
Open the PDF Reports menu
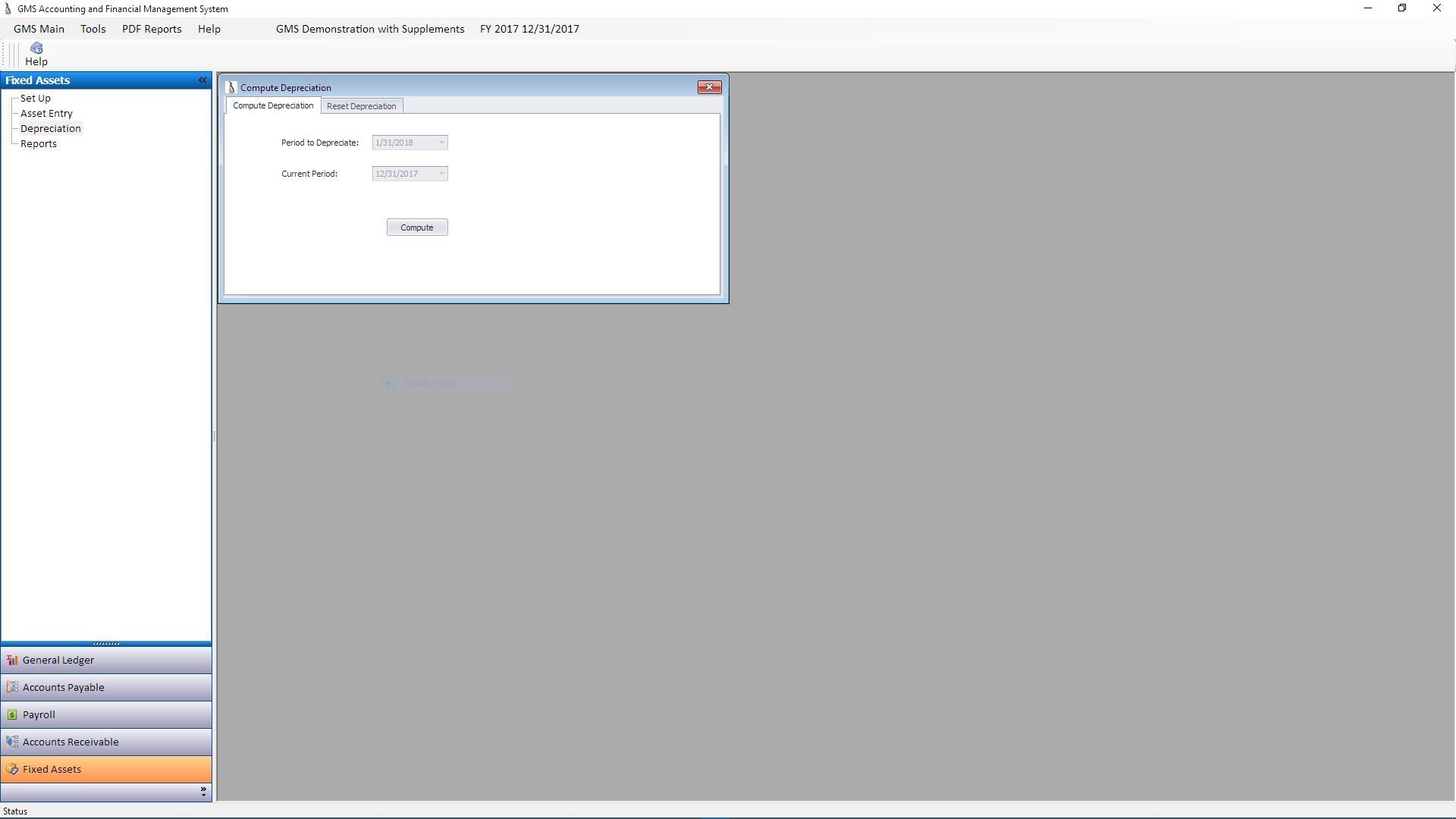click(152, 29)
